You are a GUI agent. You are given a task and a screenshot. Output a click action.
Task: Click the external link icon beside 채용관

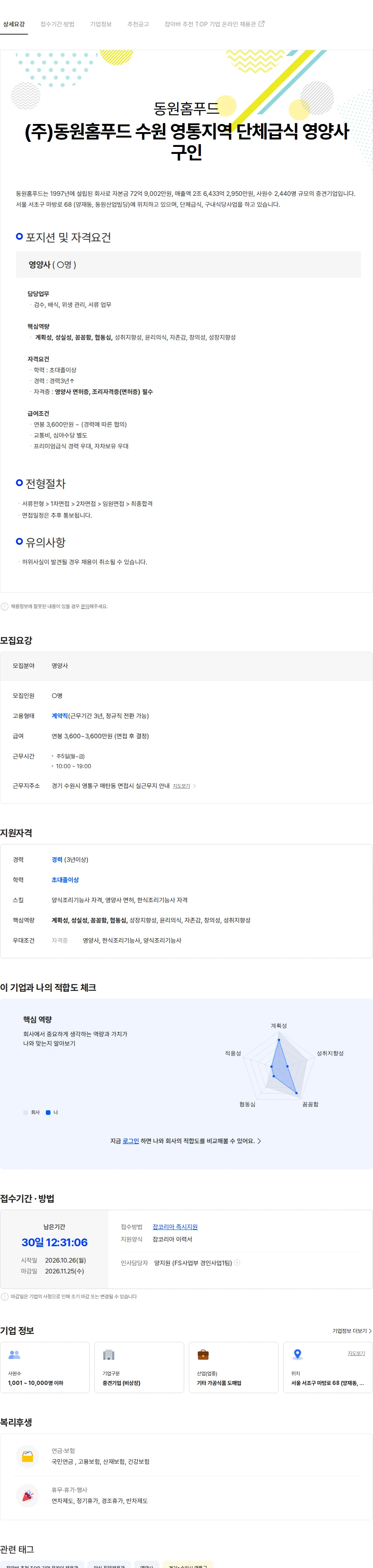tap(261, 24)
